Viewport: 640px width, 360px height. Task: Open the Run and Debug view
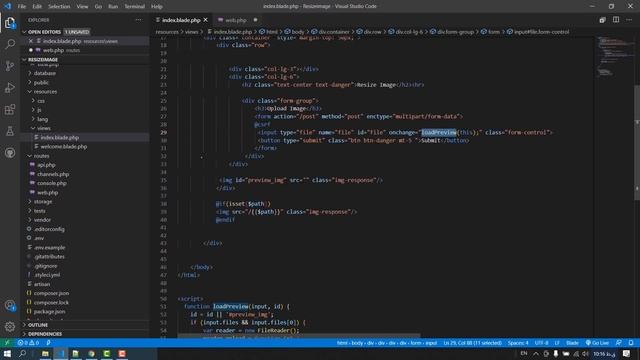10,88
